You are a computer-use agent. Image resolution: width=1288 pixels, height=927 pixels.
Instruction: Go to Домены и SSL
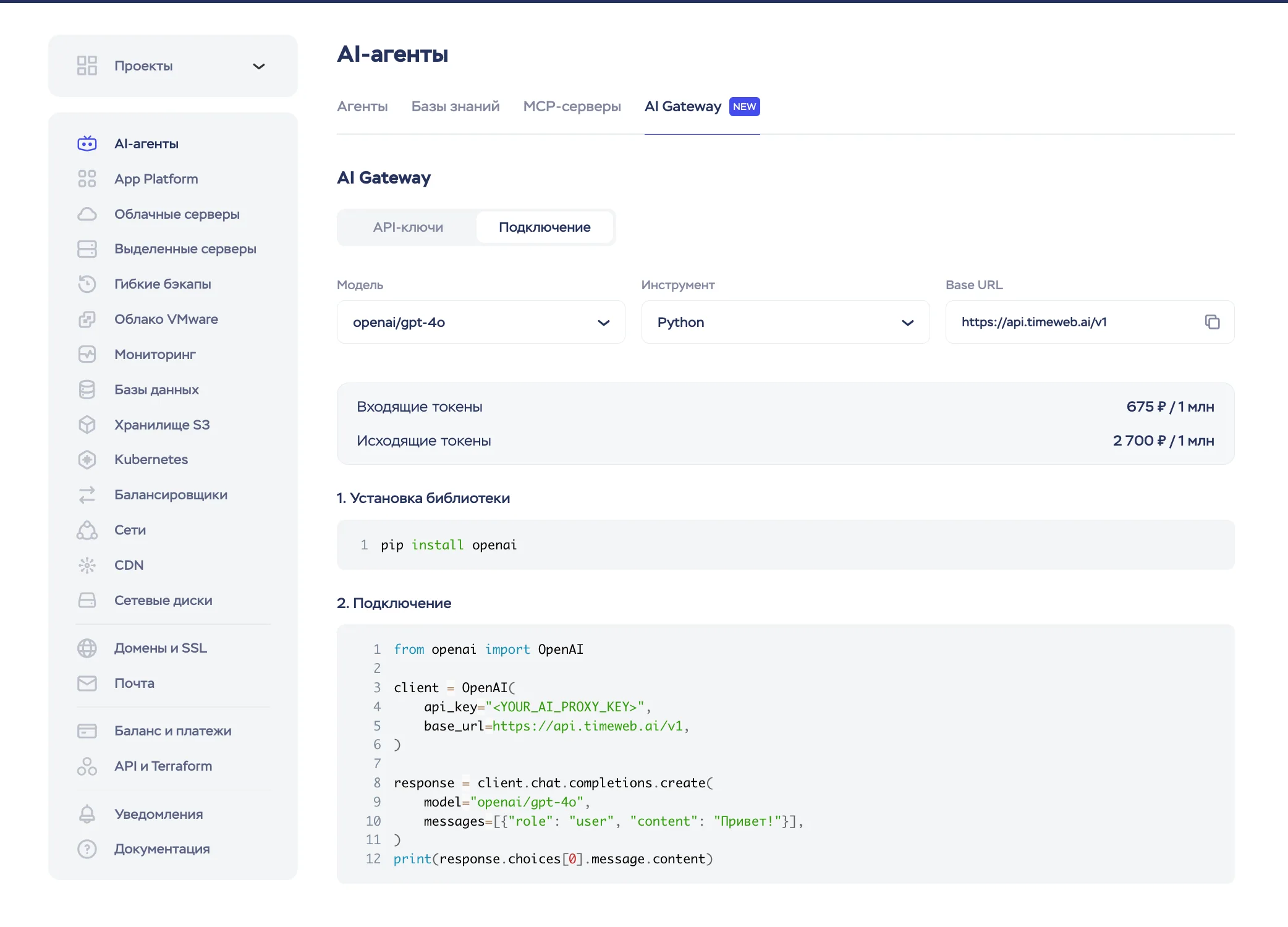tap(160, 648)
